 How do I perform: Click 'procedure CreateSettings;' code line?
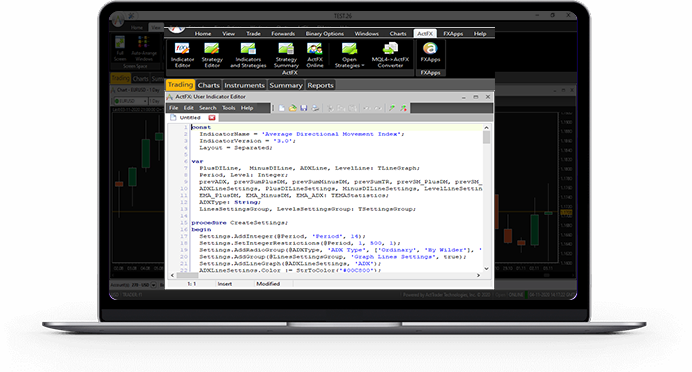pos(240,222)
